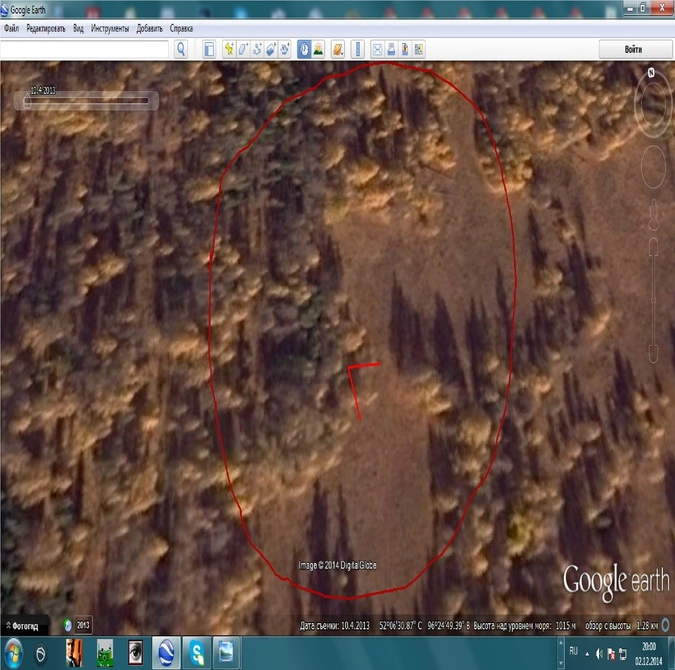This screenshot has width=675, height=670.
Task: Click the search magnifier button
Action: click(181, 49)
